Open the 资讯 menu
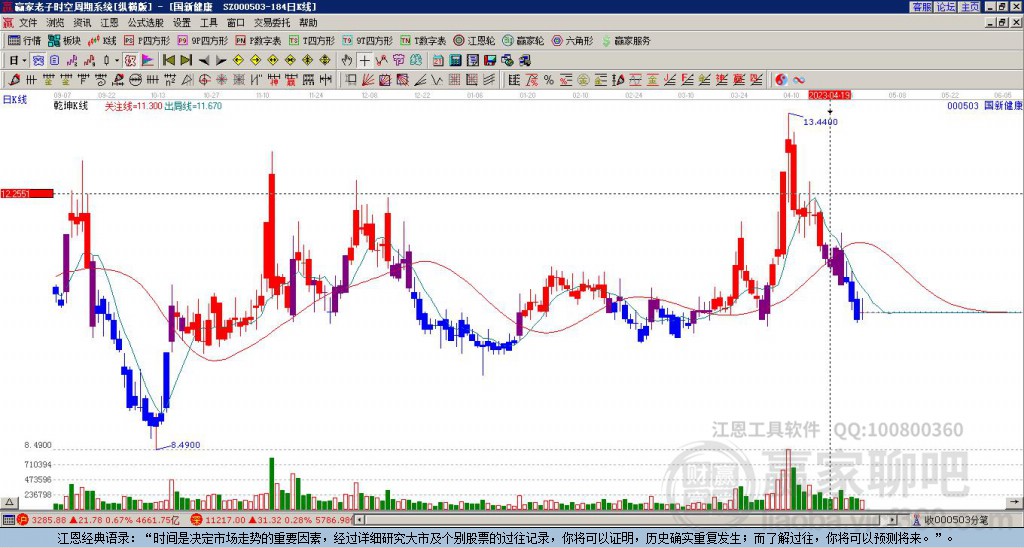This screenshot has height=548, width=1024. tap(82, 23)
